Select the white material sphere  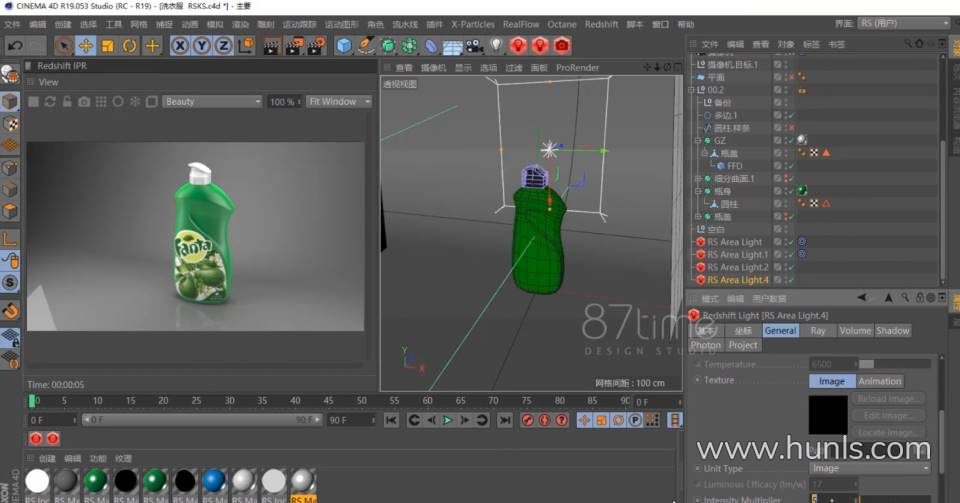coord(37,482)
